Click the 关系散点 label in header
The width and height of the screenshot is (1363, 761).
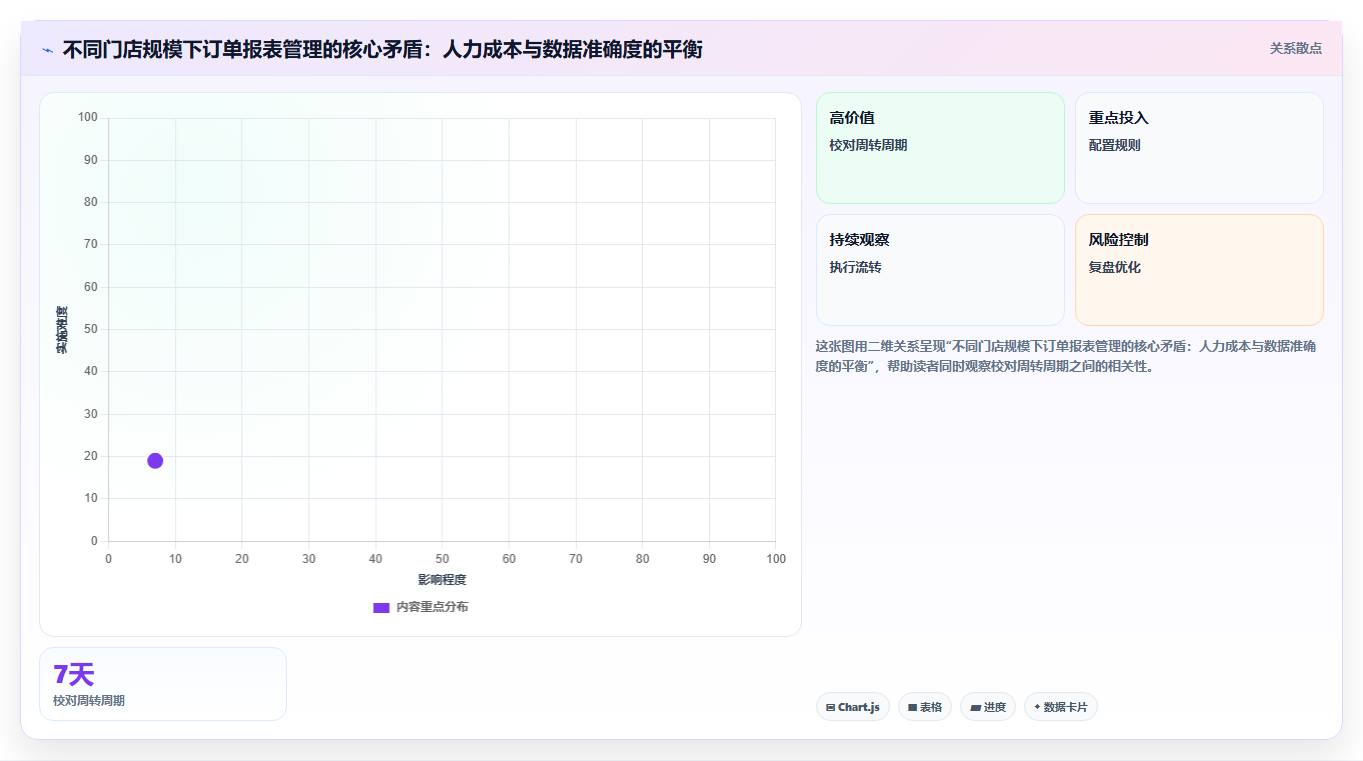1295,48
